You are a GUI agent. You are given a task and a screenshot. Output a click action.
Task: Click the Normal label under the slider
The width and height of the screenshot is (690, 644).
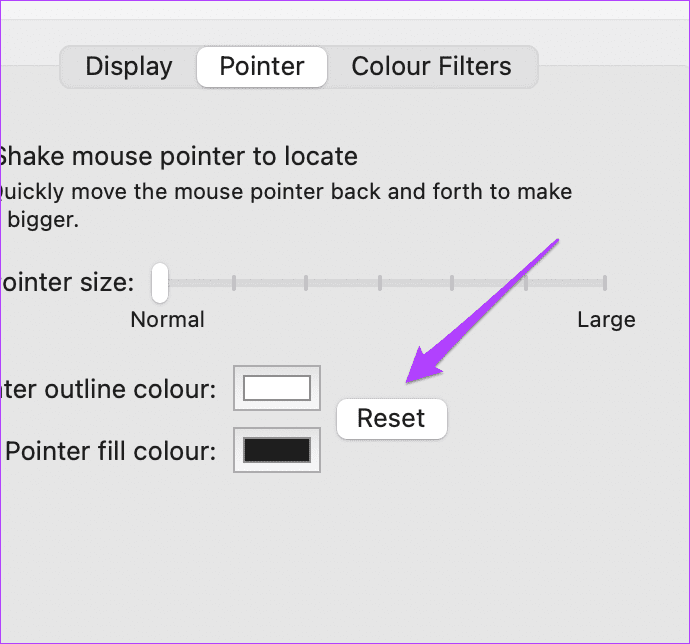168,320
